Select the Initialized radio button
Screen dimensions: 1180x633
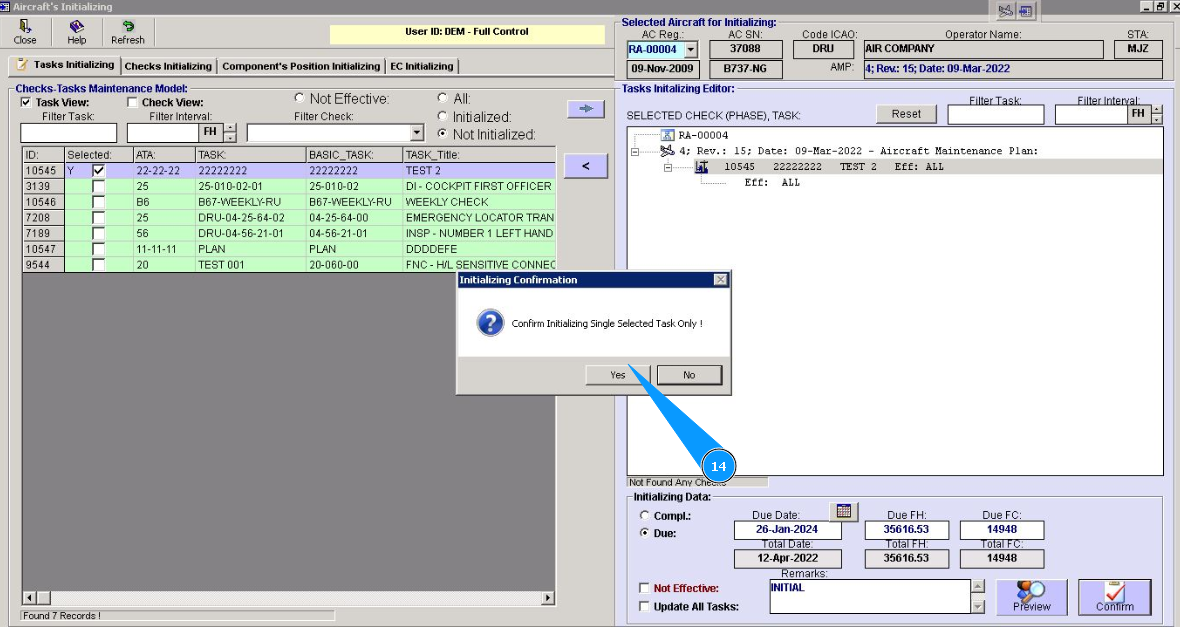coord(442,116)
